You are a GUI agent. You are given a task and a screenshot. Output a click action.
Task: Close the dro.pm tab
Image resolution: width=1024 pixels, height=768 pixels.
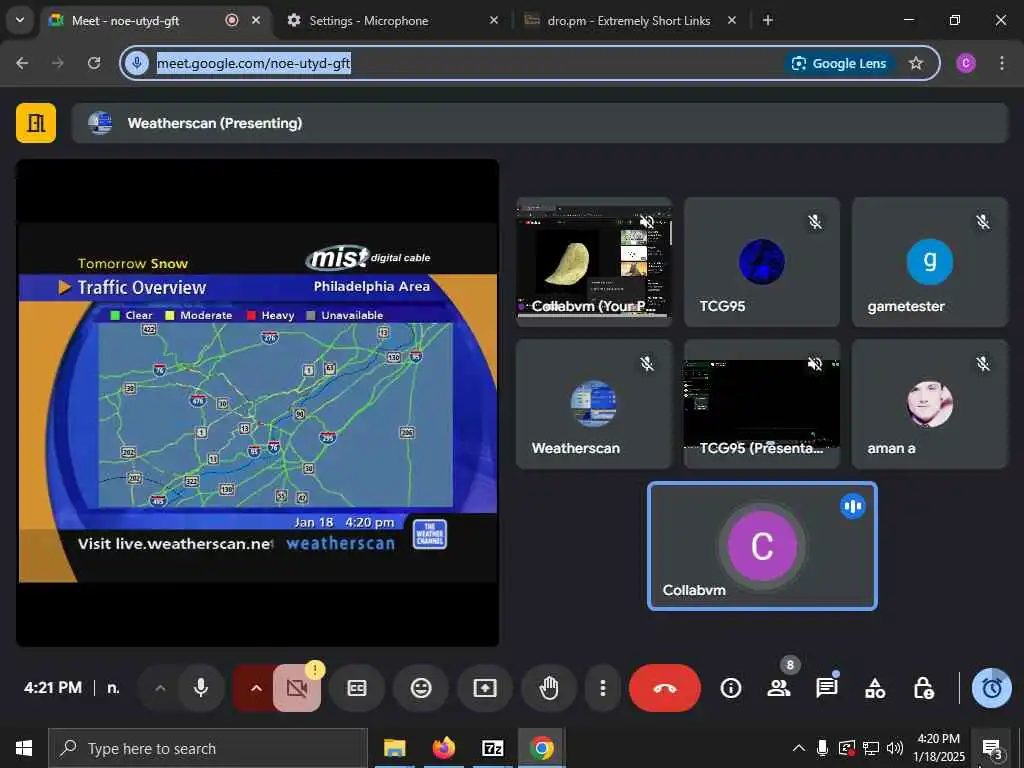pos(731,20)
